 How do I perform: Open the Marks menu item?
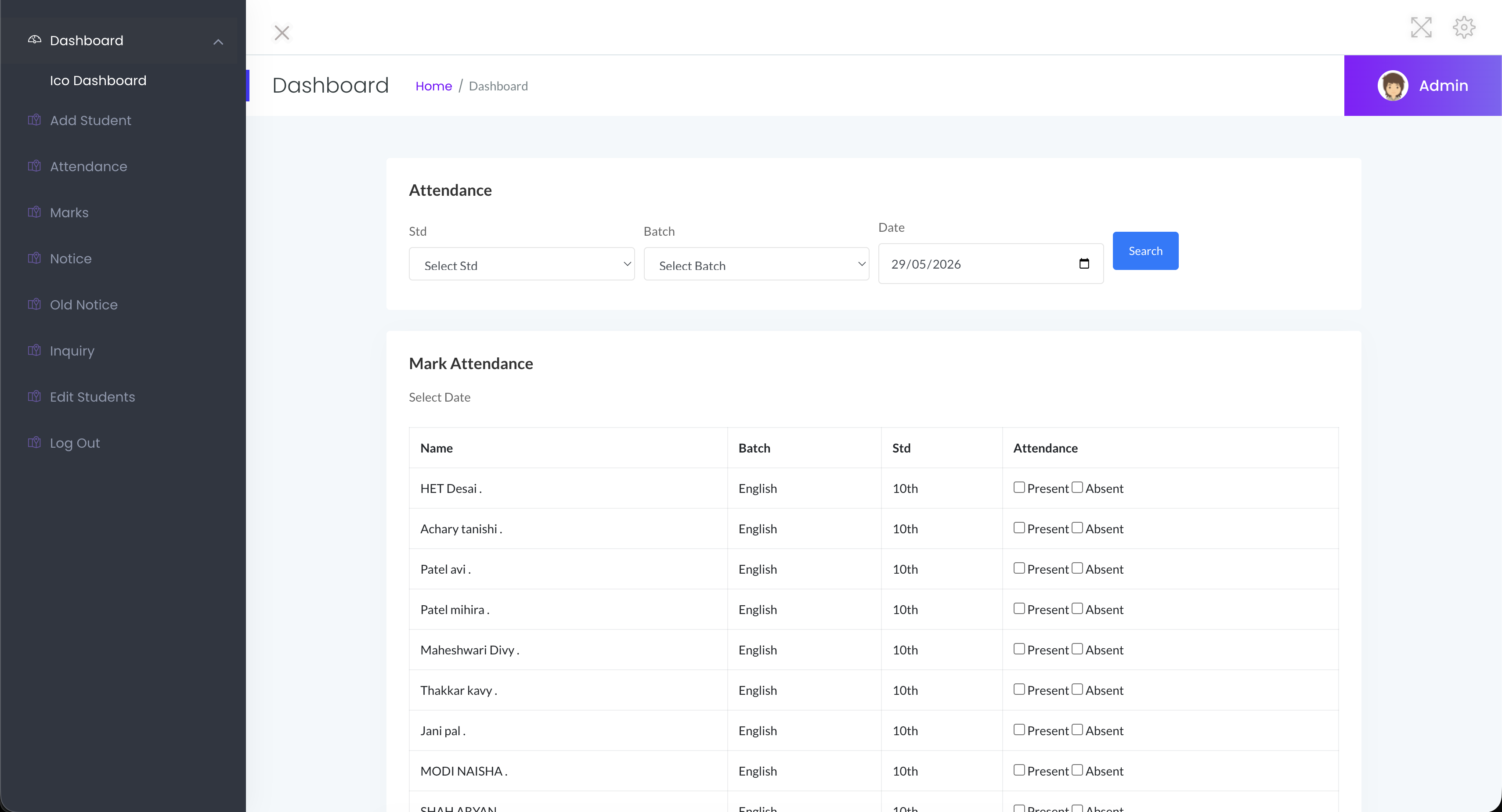click(x=69, y=212)
